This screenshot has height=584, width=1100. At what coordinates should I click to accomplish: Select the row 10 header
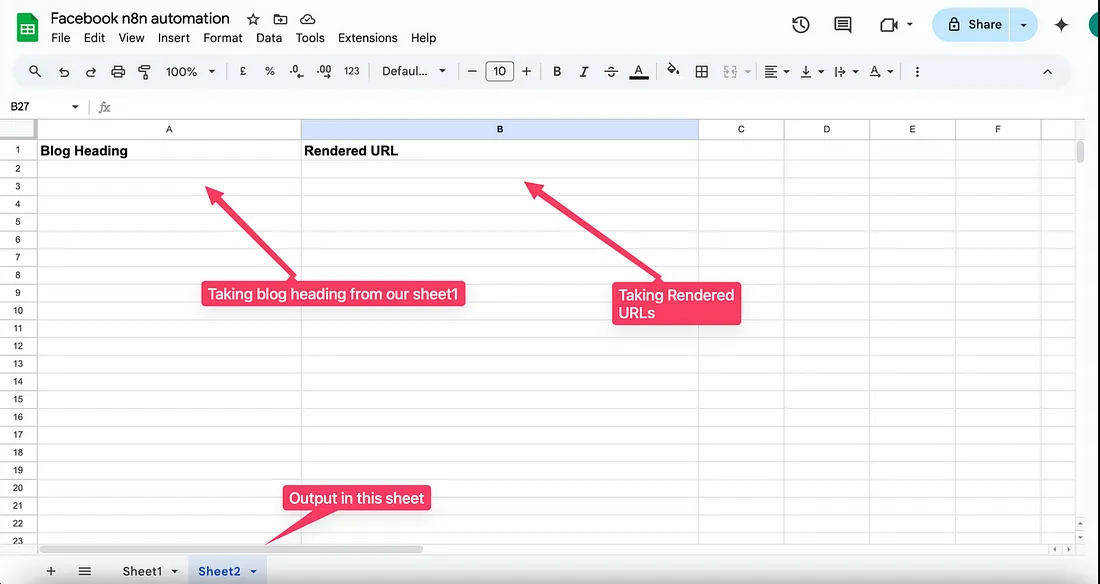pos(18,310)
